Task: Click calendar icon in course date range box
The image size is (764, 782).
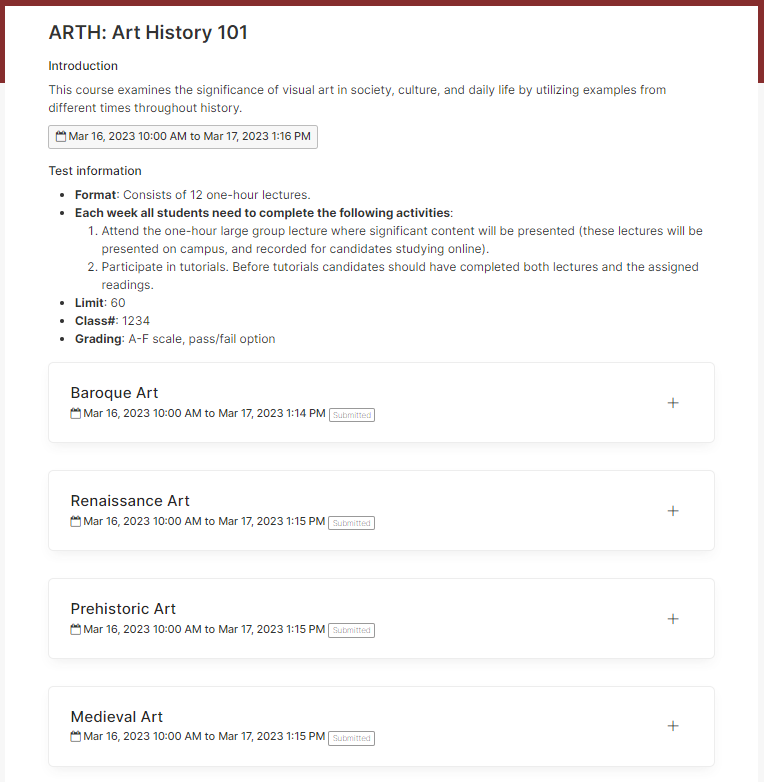Action: tap(61, 136)
